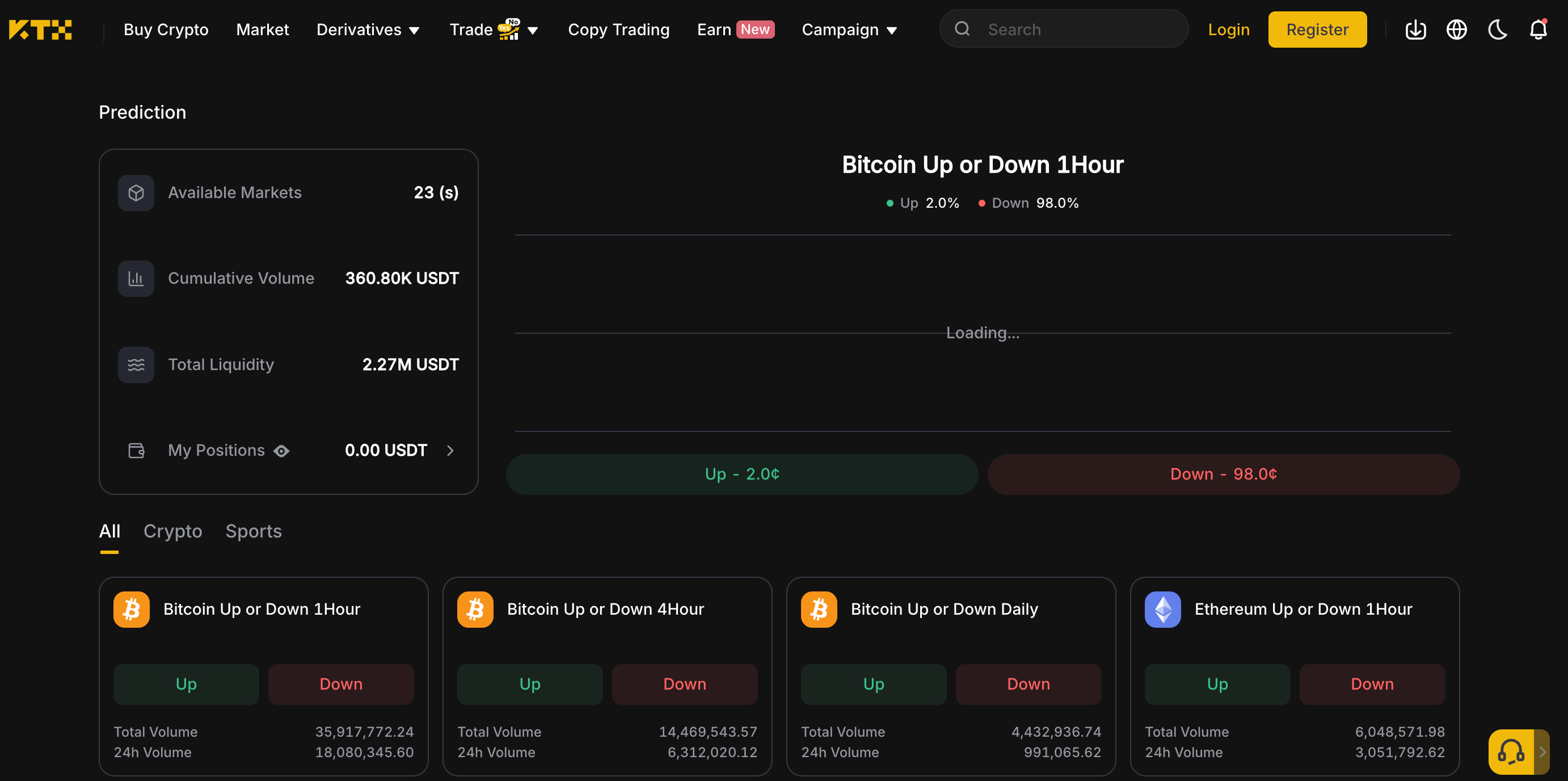Click the Bitcoin icon on 4Hour card

475,609
